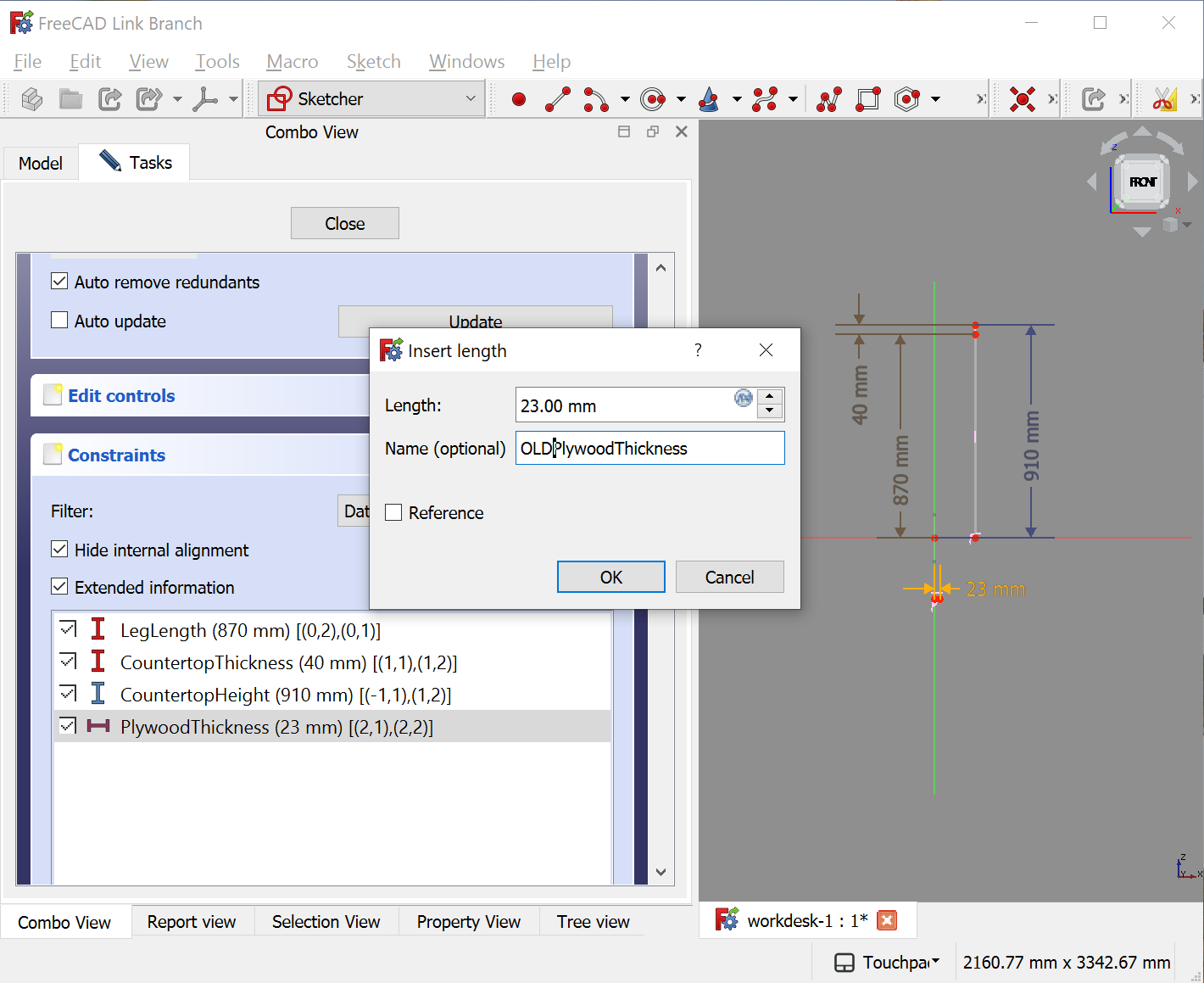Disable the Hide internal alignment checkbox
Viewport: 1204px width, 983px height.
59,549
